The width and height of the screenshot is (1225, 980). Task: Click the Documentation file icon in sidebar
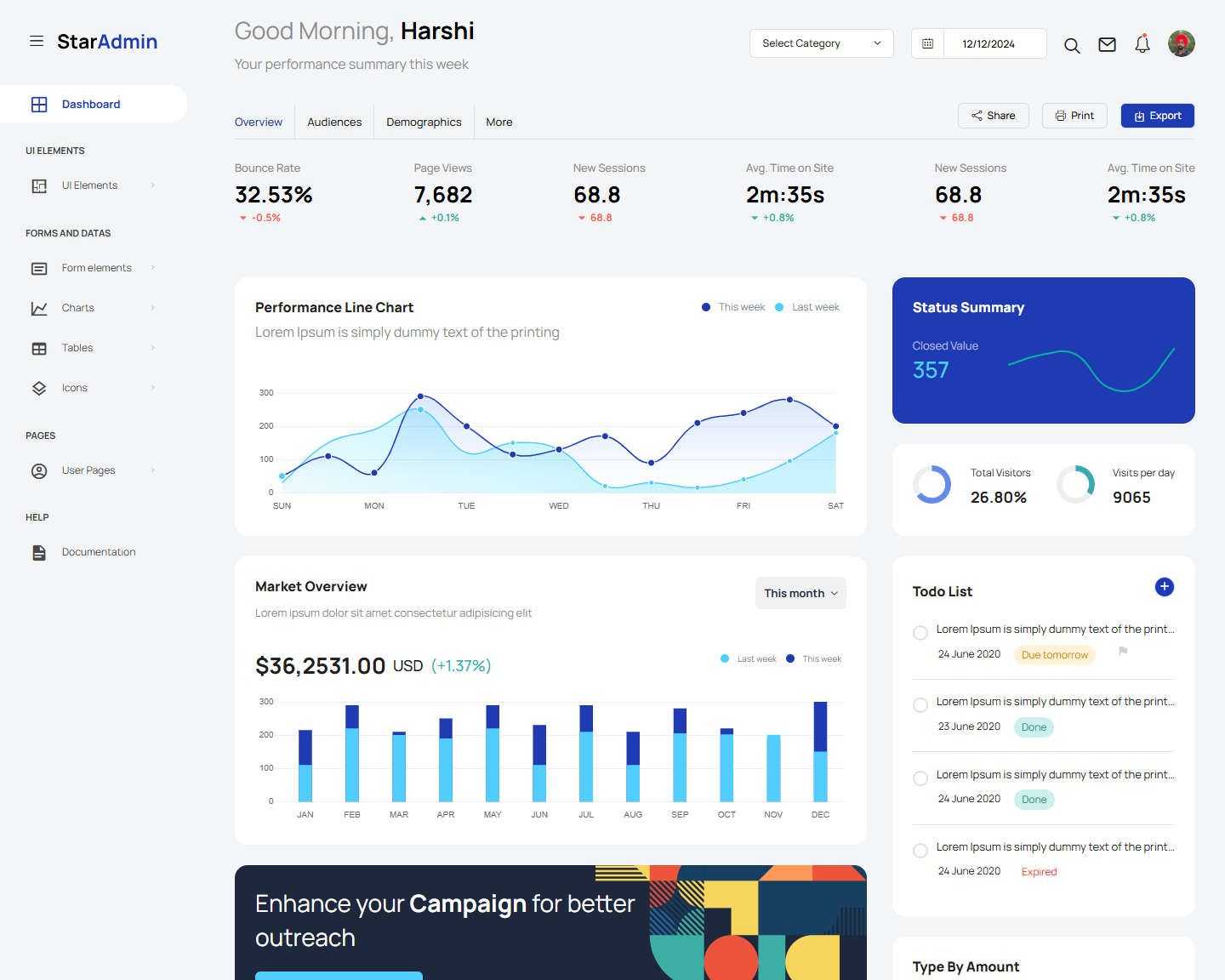tap(39, 553)
